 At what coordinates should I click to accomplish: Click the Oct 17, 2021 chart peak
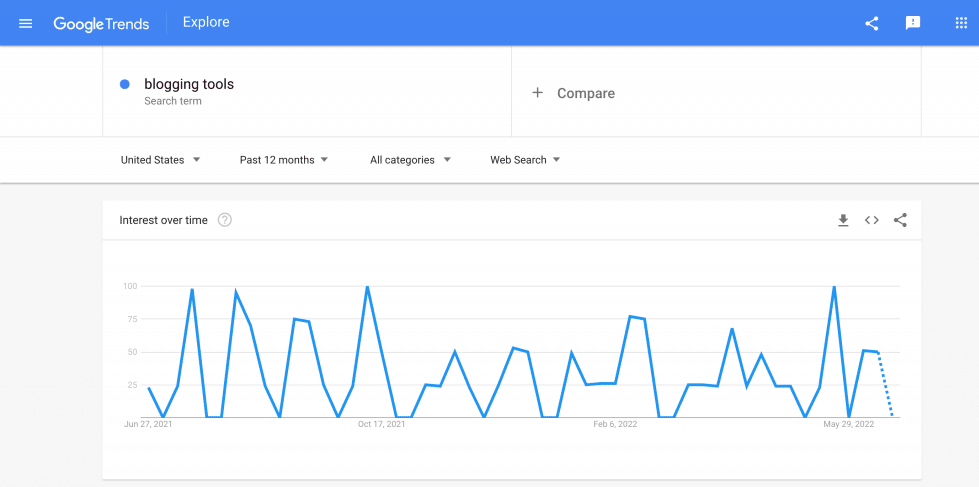point(368,287)
